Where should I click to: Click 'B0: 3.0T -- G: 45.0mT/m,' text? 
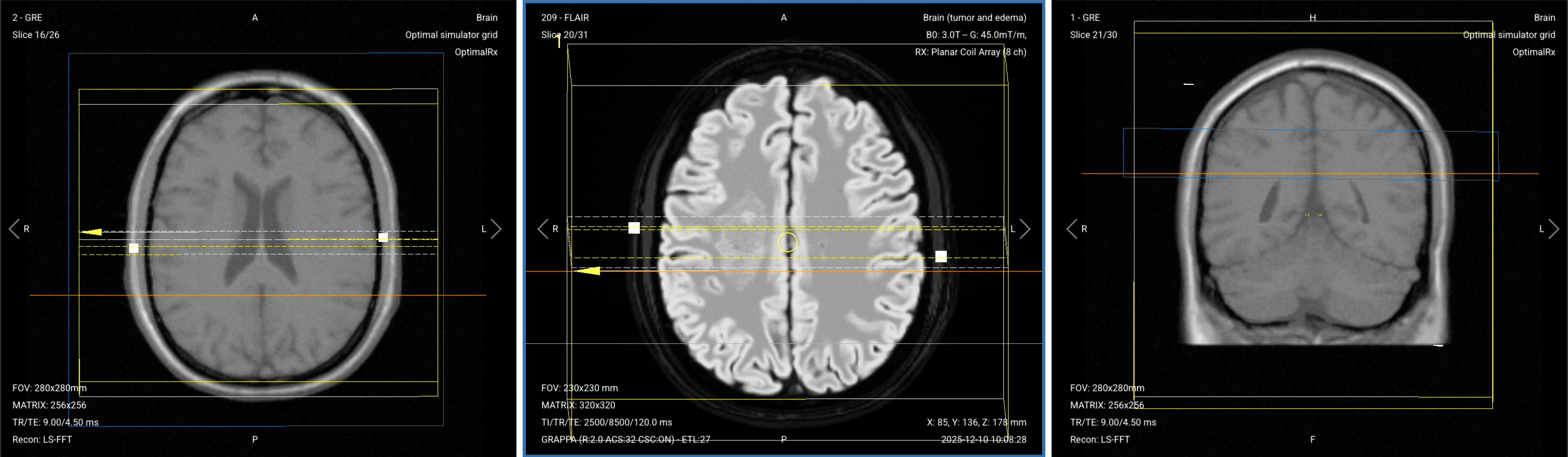click(x=977, y=35)
